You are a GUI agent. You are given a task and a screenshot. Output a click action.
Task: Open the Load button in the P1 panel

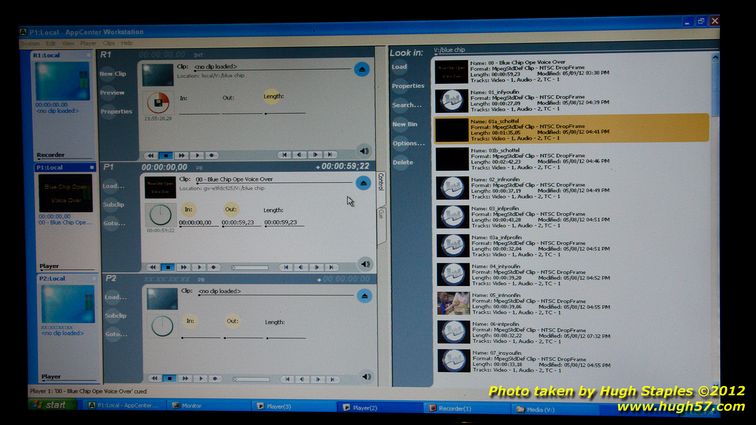[x=113, y=186]
